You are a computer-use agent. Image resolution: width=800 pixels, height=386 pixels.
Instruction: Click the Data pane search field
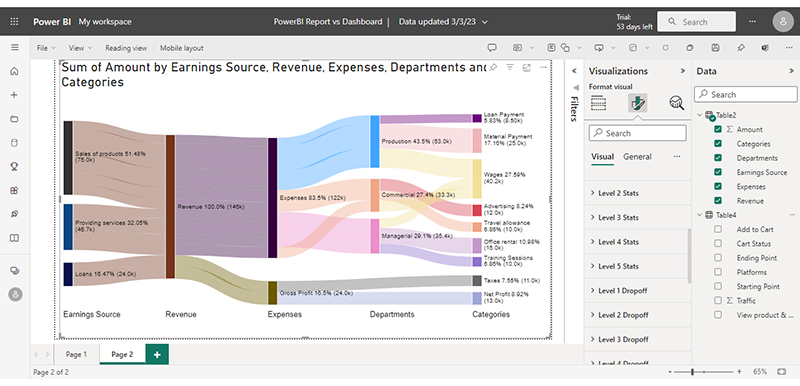pos(745,94)
